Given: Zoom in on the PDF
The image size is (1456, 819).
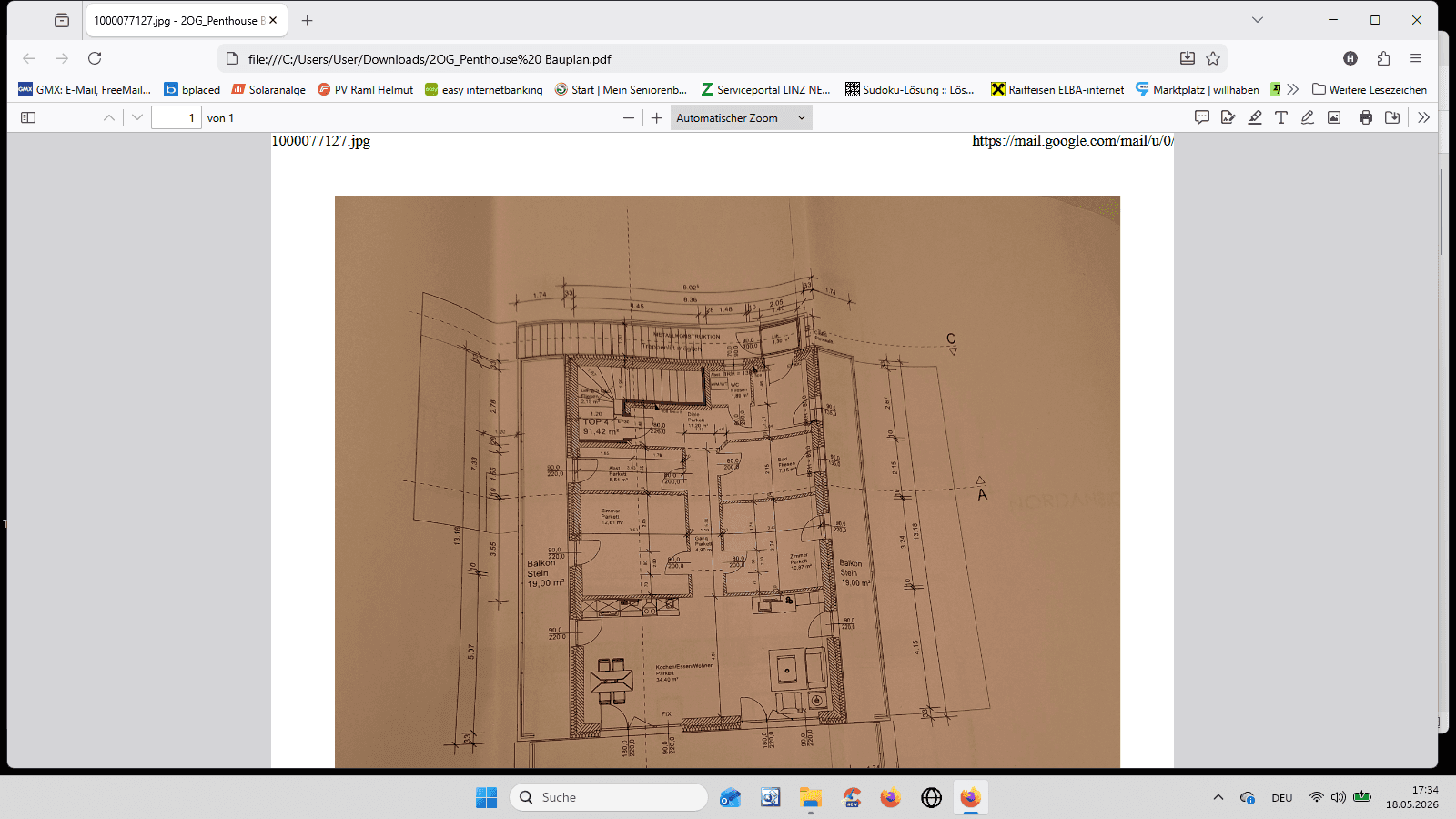Looking at the screenshot, I should point(657,117).
